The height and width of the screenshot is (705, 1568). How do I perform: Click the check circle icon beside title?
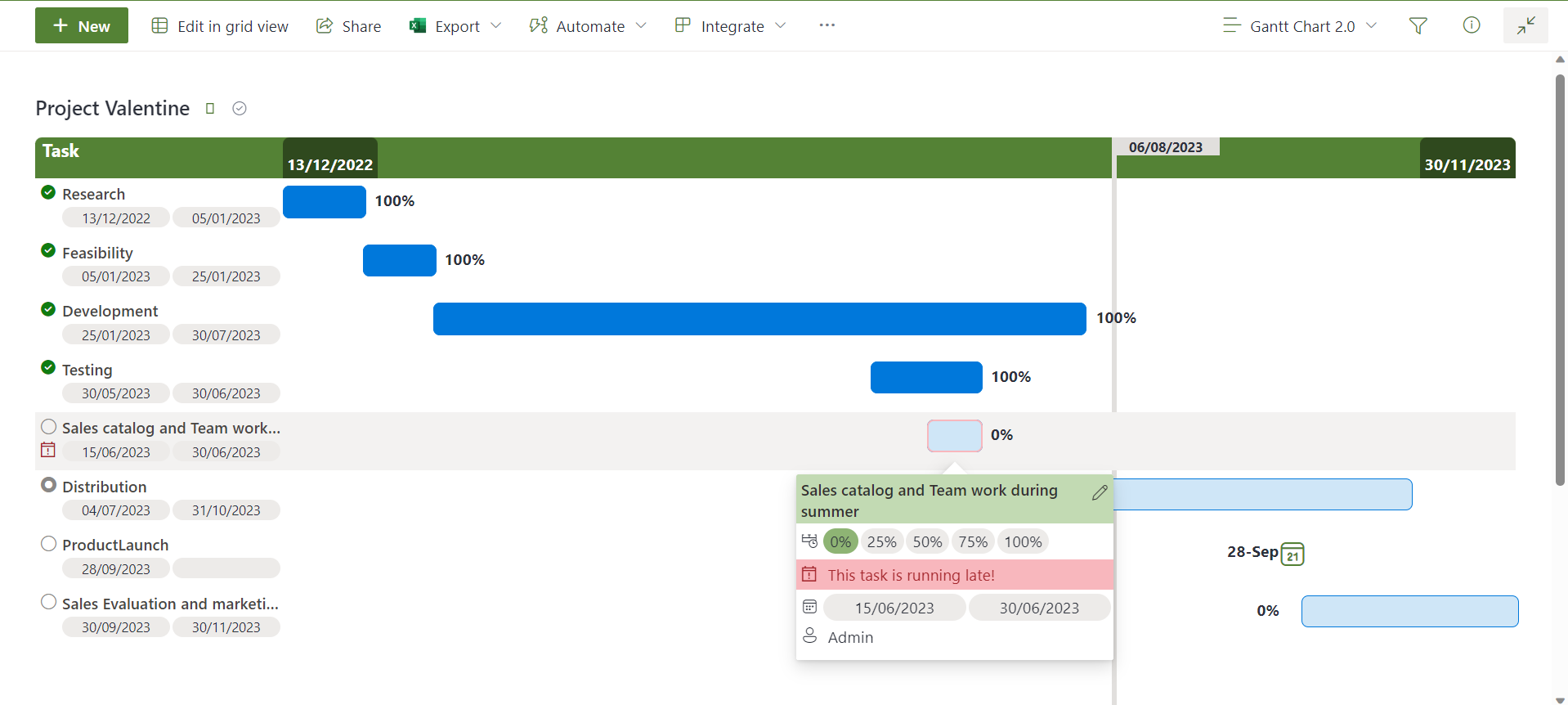click(x=240, y=109)
